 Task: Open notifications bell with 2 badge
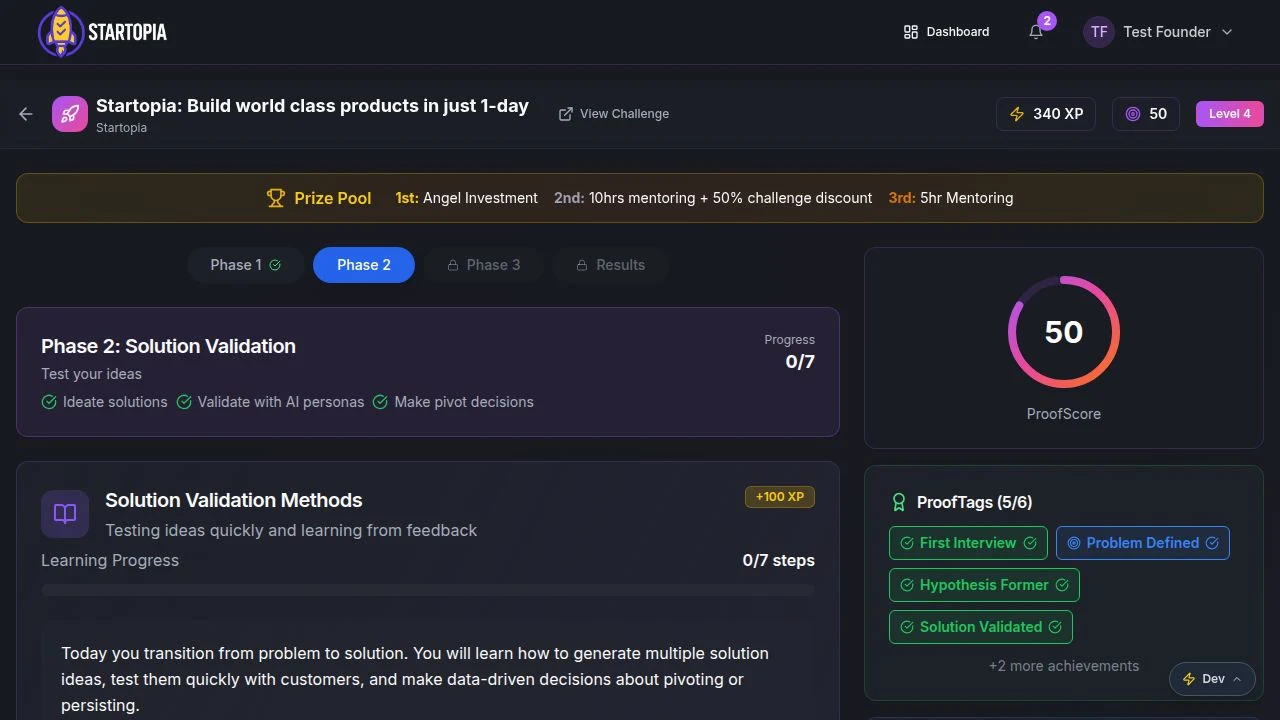1036,32
